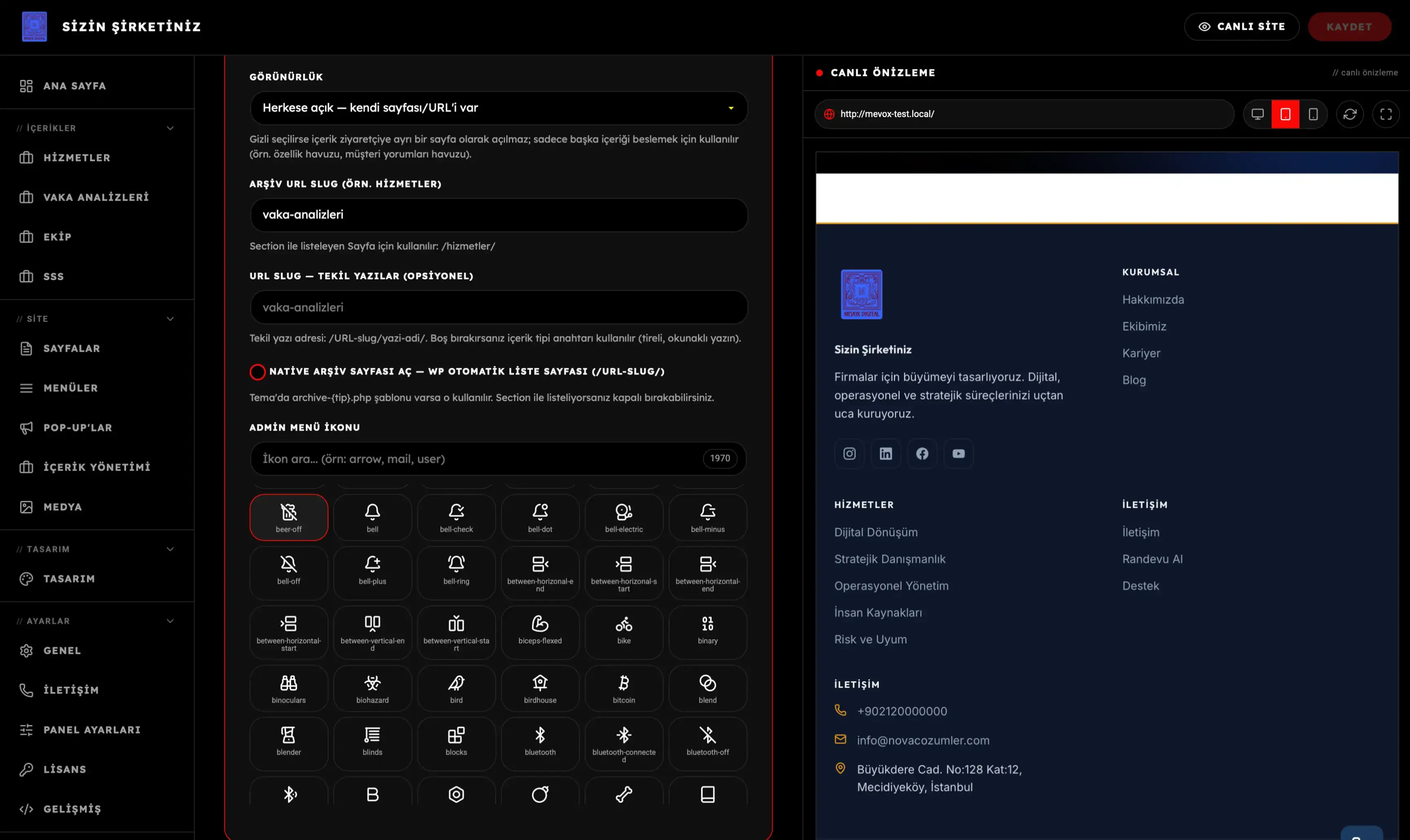The width and height of the screenshot is (1410, 840).
Task: Select the binoculars icon
Action: (x=288, y=688)
